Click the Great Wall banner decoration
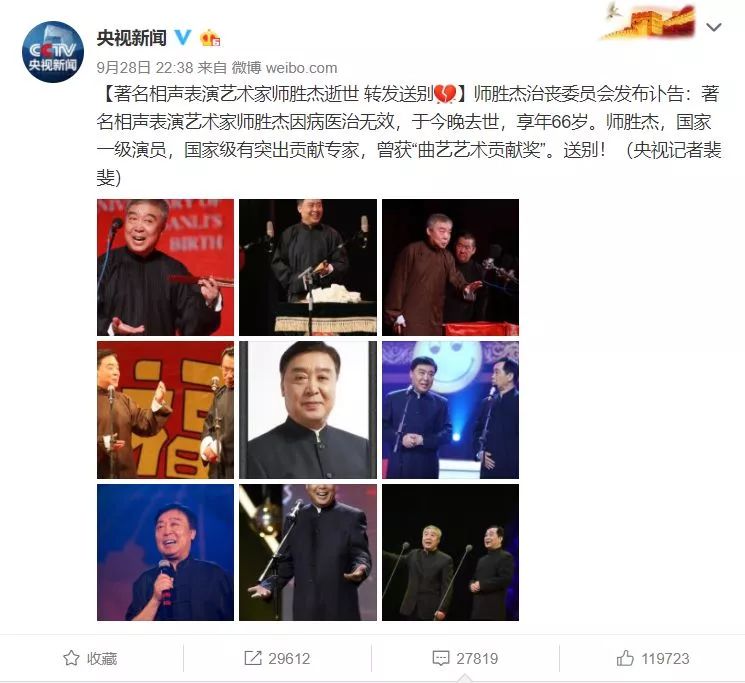 649,20
